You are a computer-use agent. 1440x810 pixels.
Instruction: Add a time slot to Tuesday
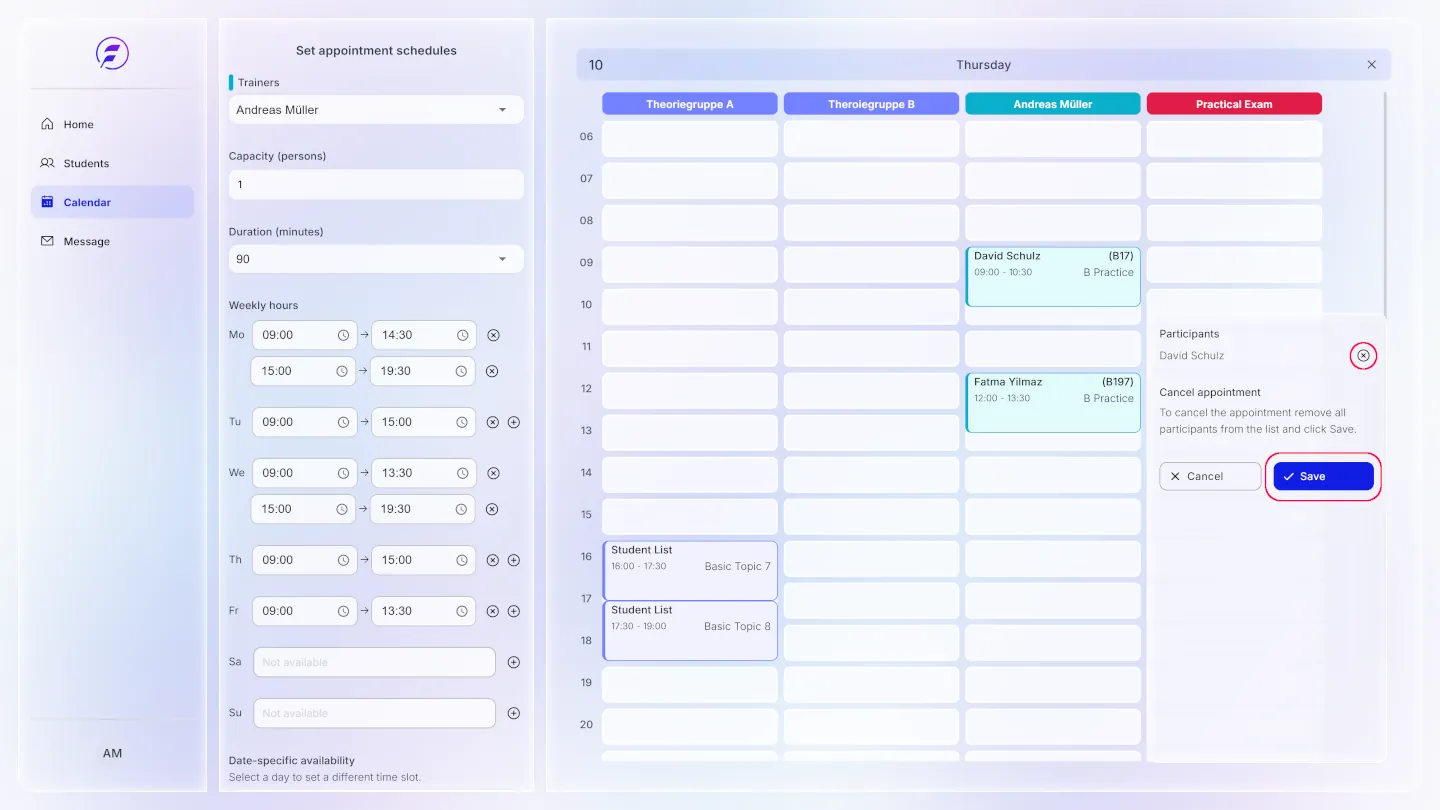(x=514, y=422)
